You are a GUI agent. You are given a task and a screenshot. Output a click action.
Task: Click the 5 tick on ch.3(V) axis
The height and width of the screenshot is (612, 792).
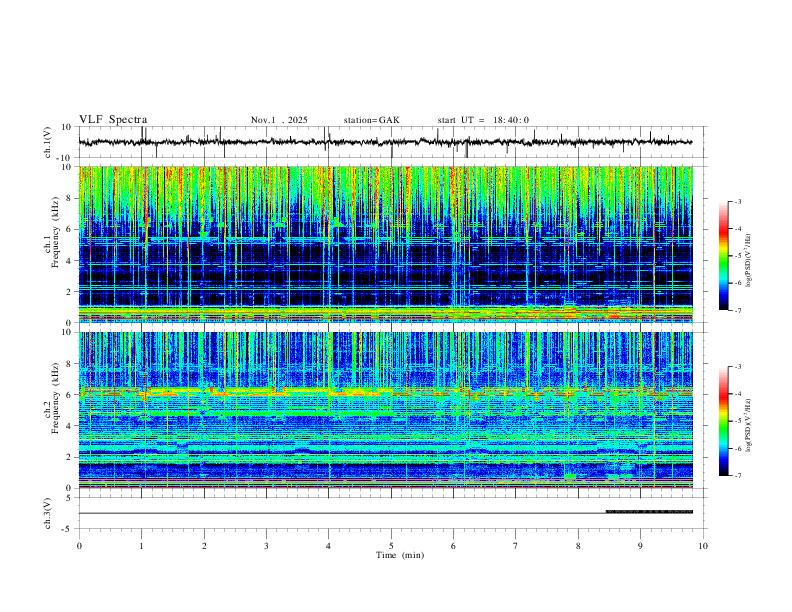(x=69, y=498)
